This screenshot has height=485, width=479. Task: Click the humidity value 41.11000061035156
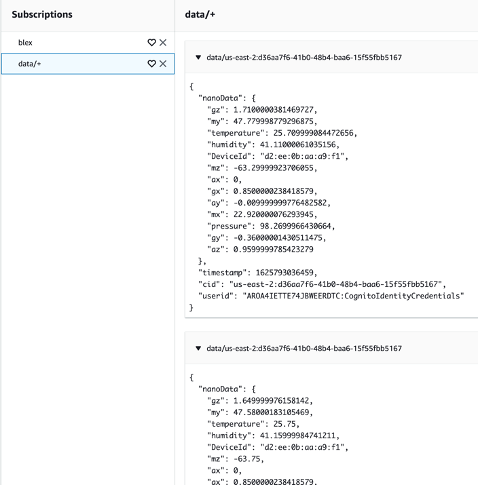click(298, 145)
